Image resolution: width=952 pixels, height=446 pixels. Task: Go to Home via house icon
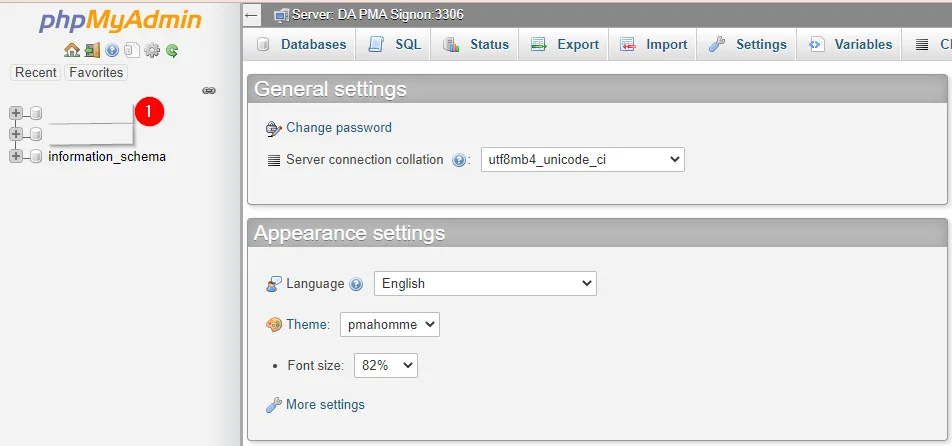click(x=72, y=50)
